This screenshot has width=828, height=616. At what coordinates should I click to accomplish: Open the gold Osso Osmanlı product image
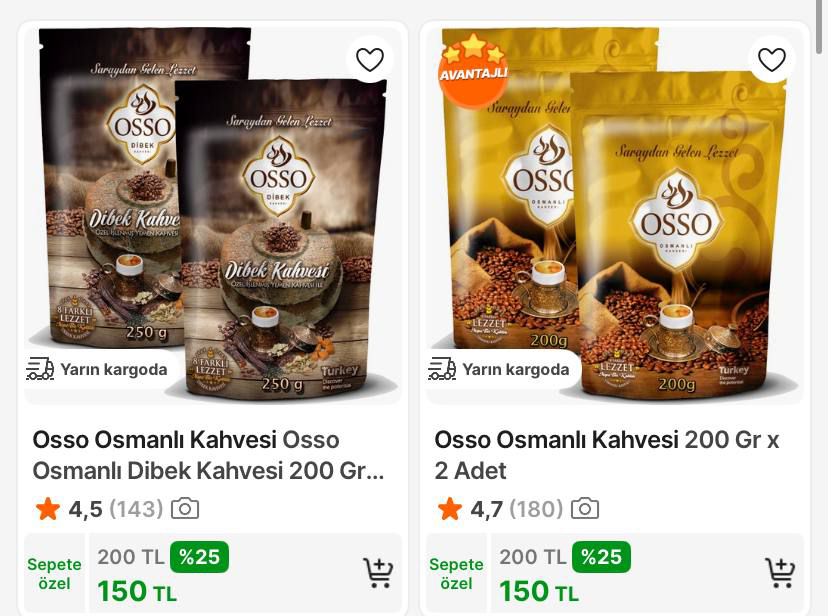coord(615,215)
